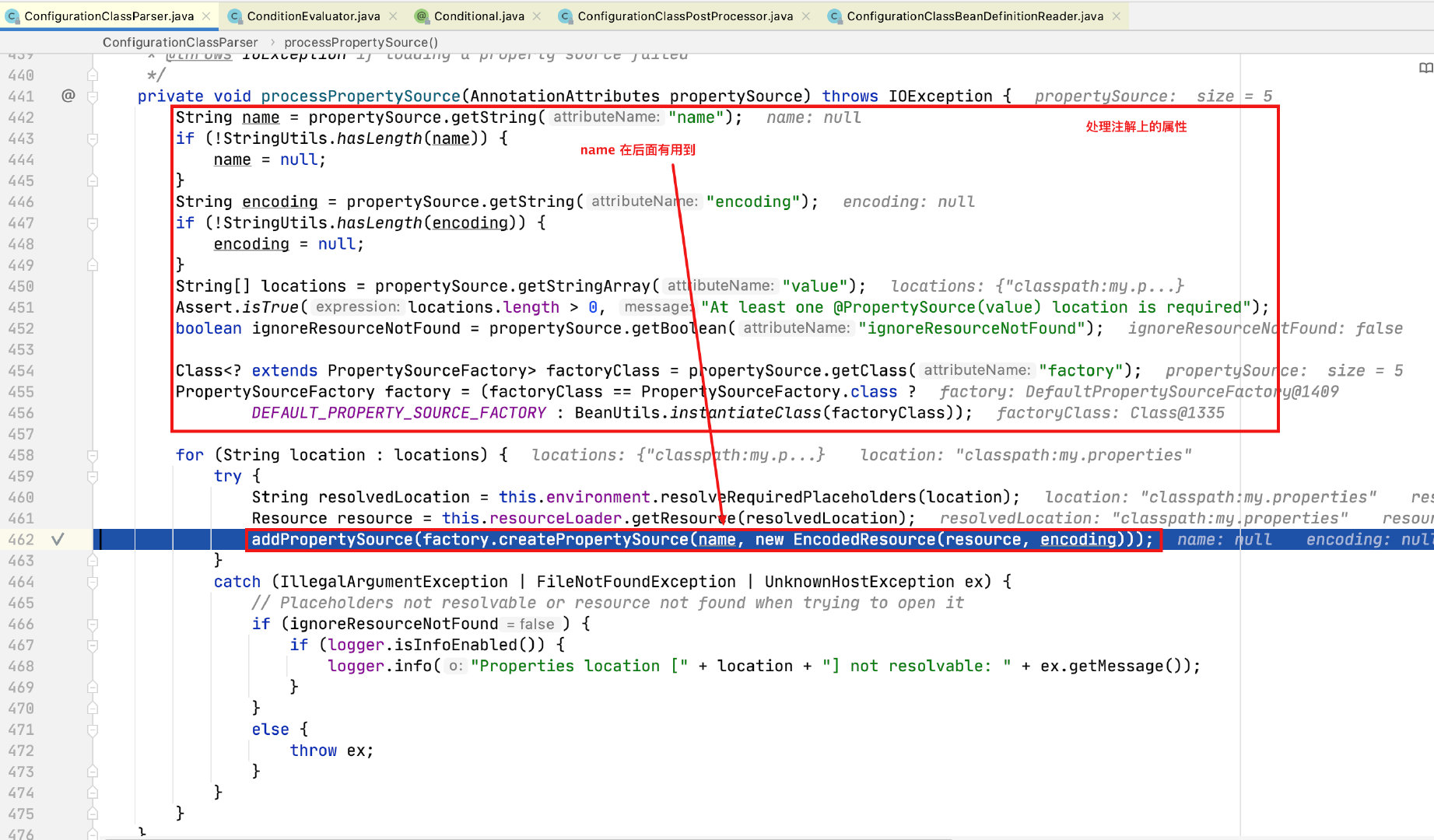Click line number 450 in gutter
1434x840 pixels.
pos(21,286)
